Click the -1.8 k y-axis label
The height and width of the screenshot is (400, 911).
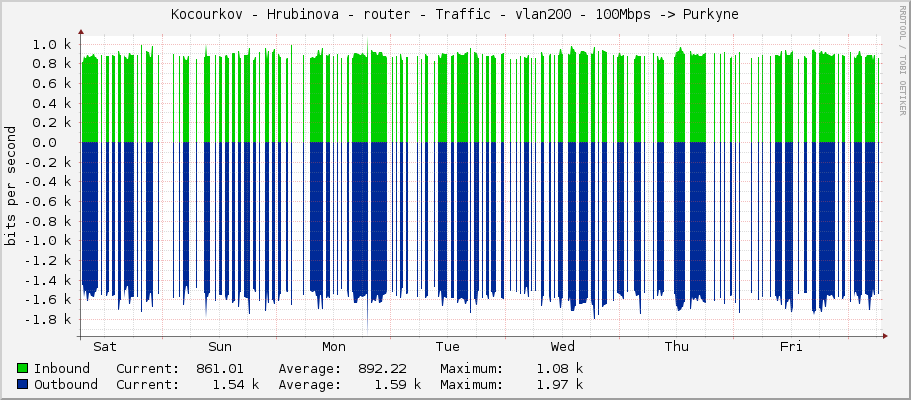pos(49,320)
